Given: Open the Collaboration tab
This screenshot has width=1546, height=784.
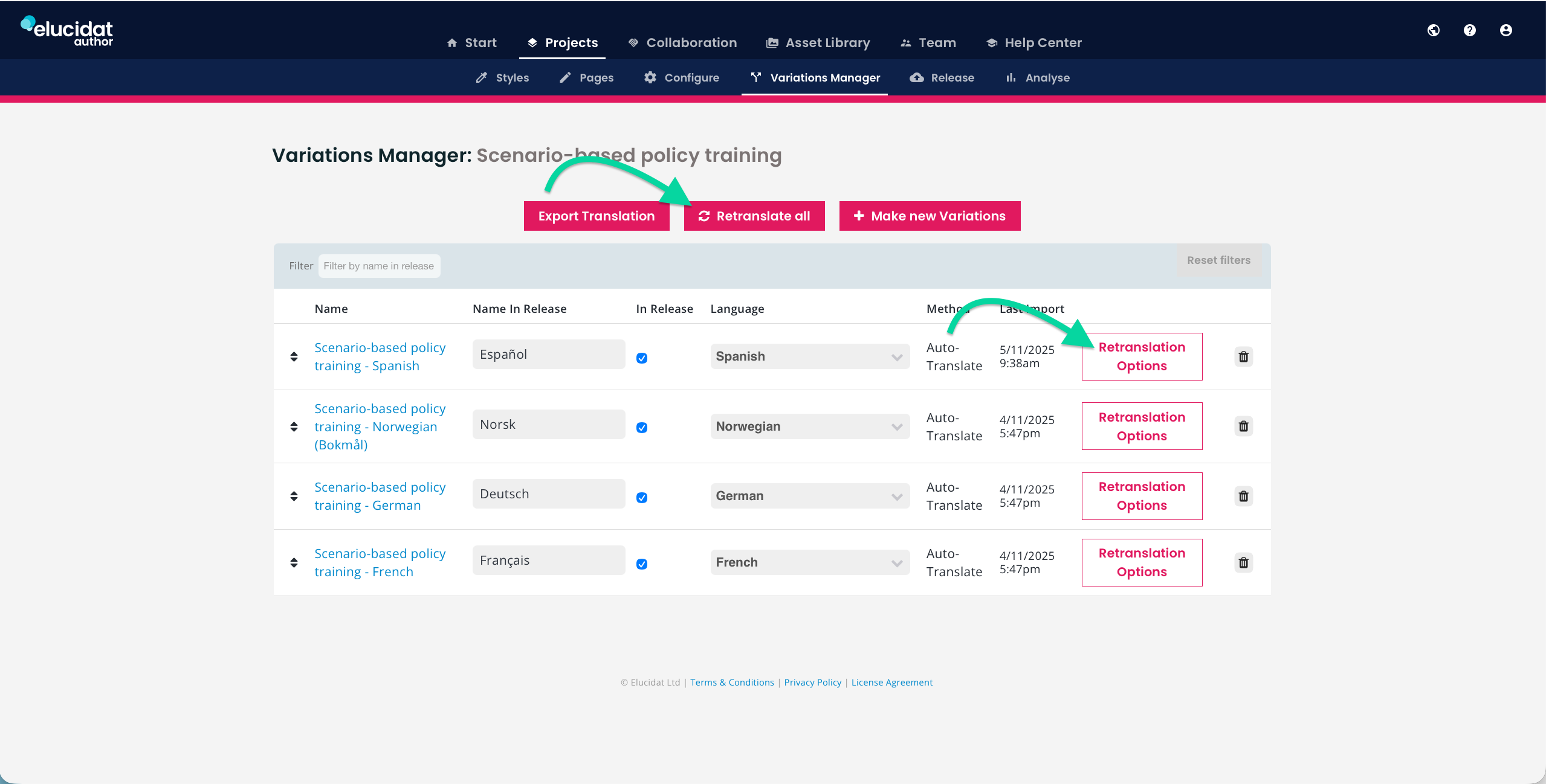Looking at the screenshot, I should click(x=682, y=43).
